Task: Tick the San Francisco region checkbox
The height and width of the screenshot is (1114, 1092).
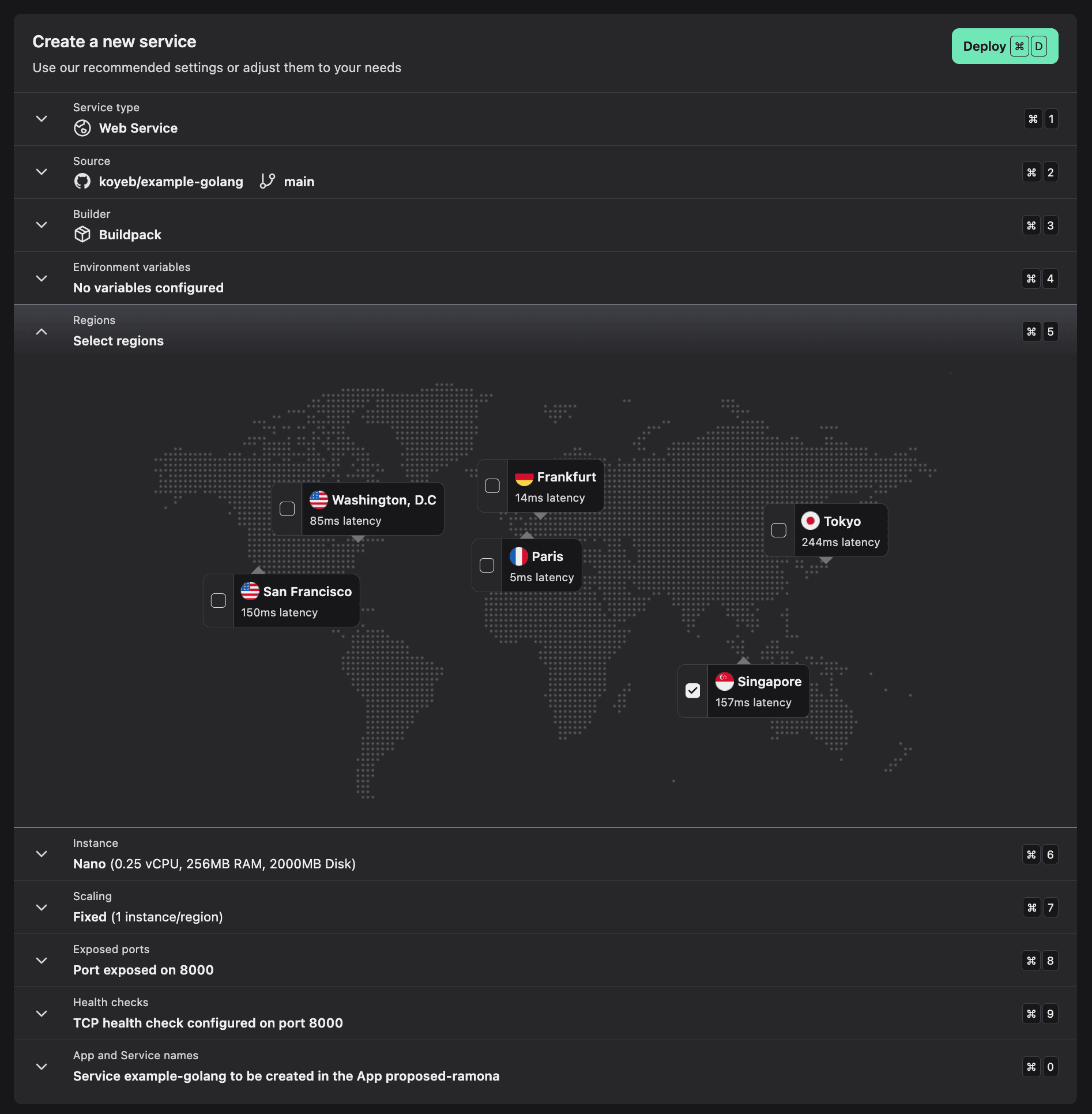Action: pyautogui.click(x=219, y=601)
